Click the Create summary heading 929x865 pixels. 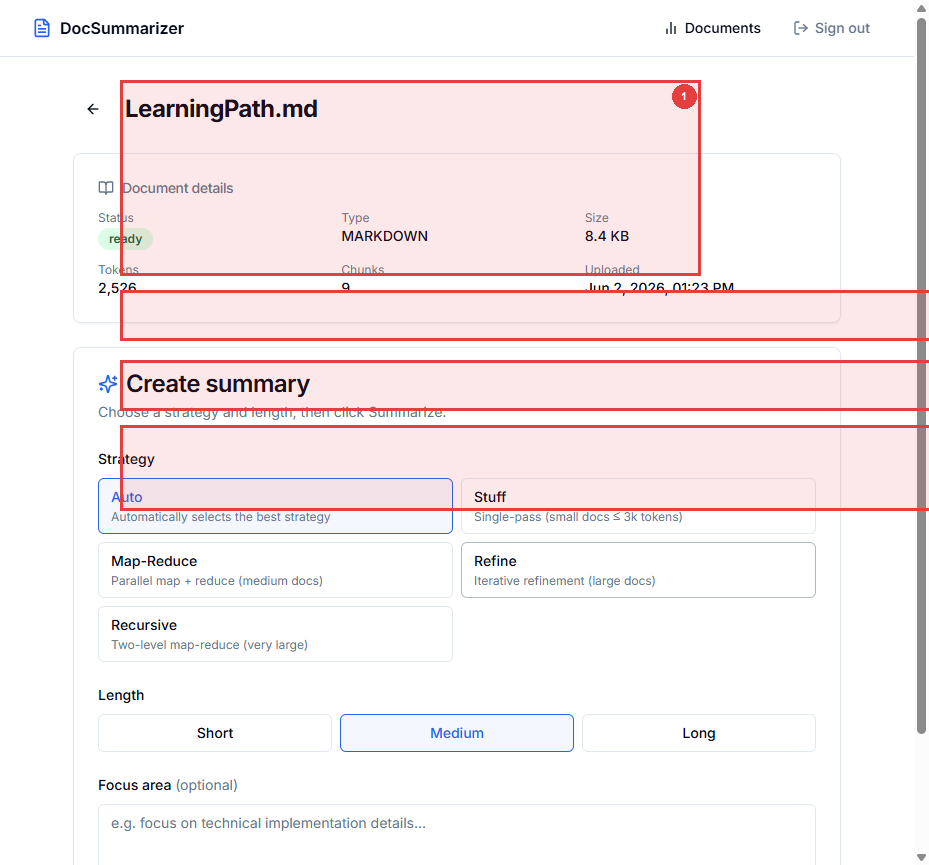tap(217, 384)
